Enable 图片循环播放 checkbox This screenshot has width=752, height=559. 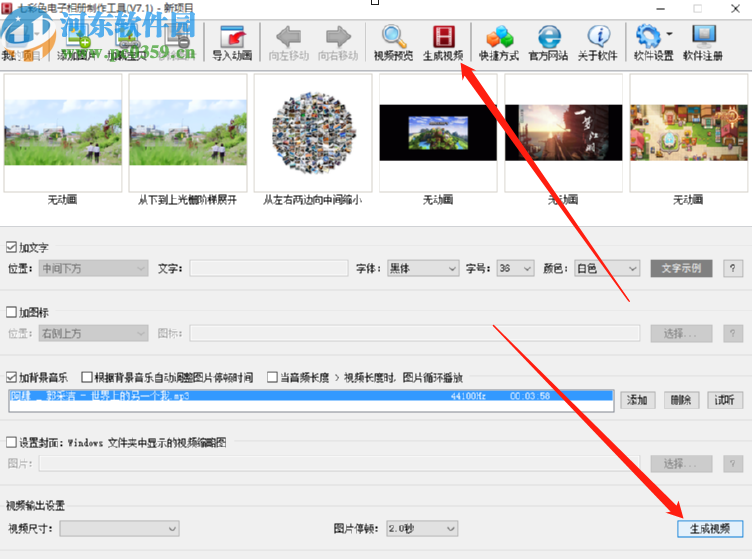click(x=272, y=377)
